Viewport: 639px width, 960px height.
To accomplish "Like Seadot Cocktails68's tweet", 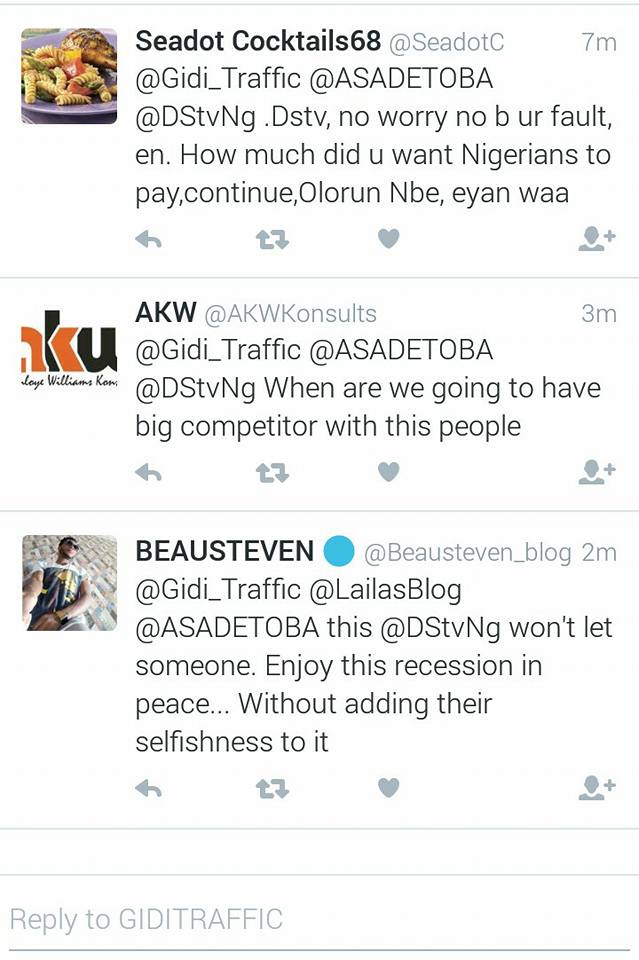I will (387, 236).
